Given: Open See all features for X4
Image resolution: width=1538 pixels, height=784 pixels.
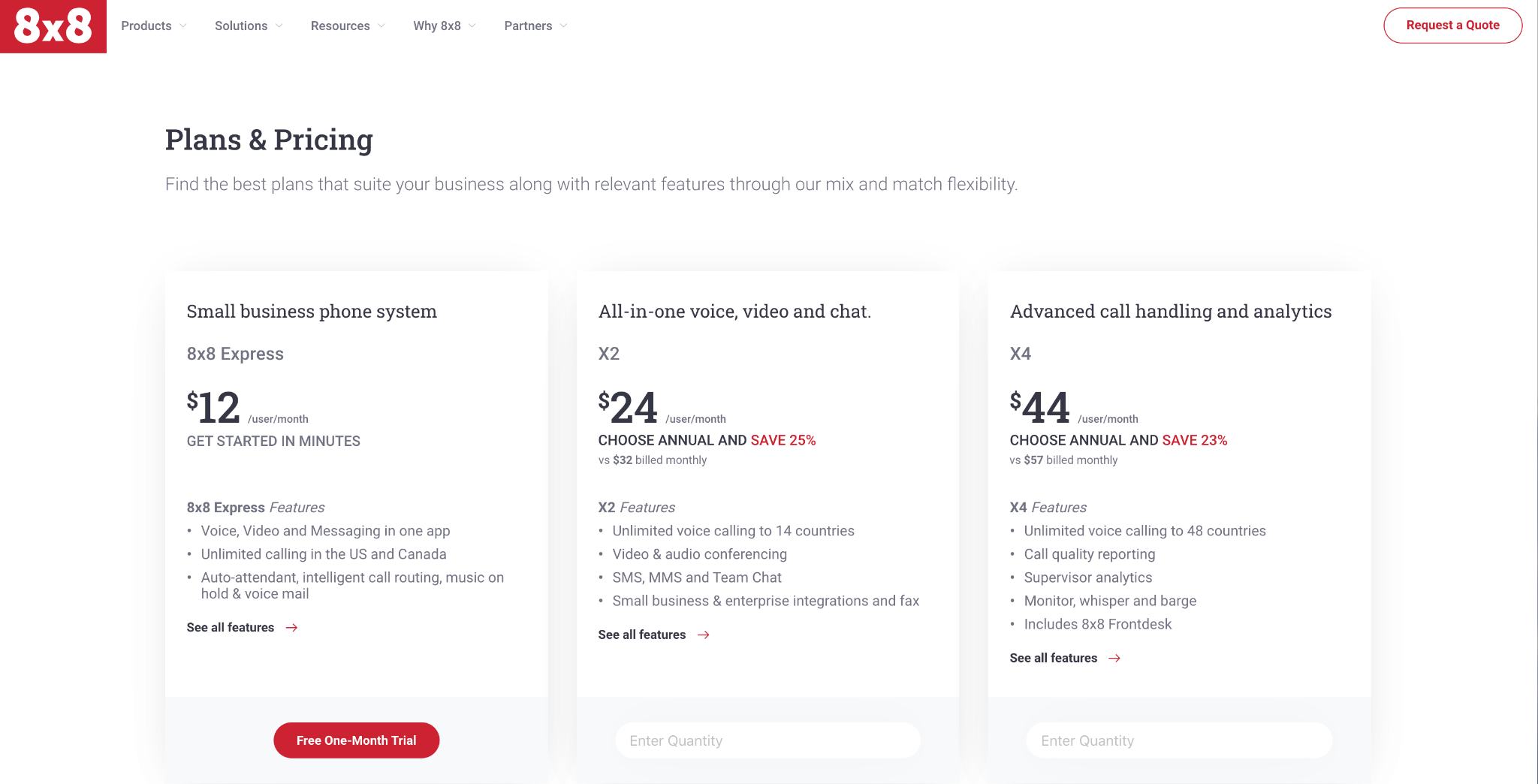Looking at the screenshot, I should (1066, 659).
